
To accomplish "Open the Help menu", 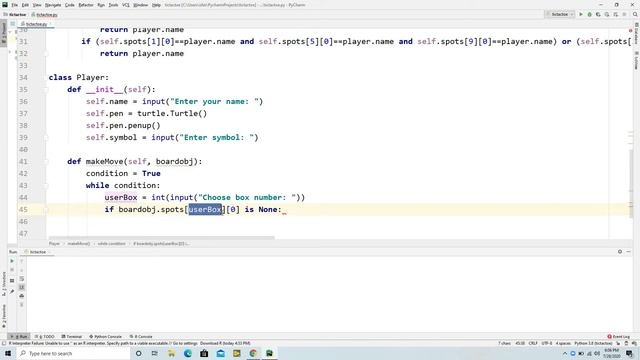I will (x=156, y=5).
